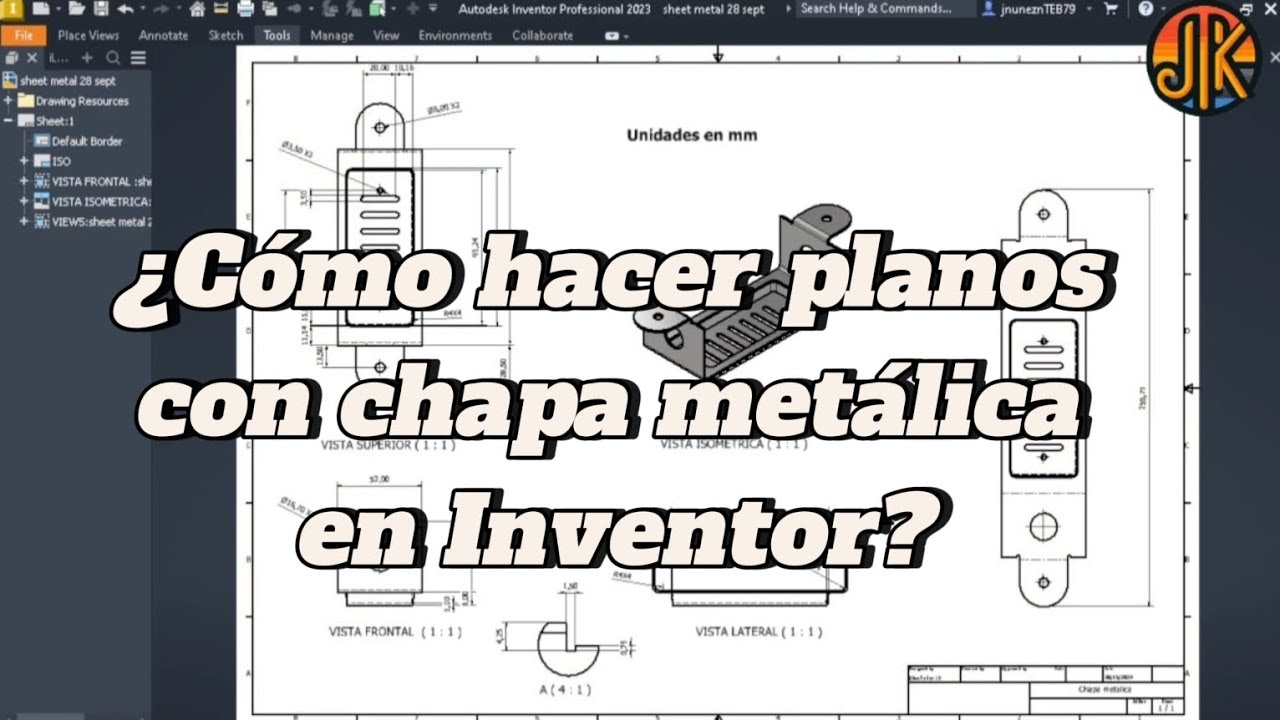The height and width of the screenshot is (720, 1280).
Task: Click the user account profile icon
Action: pyautogui.click(x=989, y=9)
